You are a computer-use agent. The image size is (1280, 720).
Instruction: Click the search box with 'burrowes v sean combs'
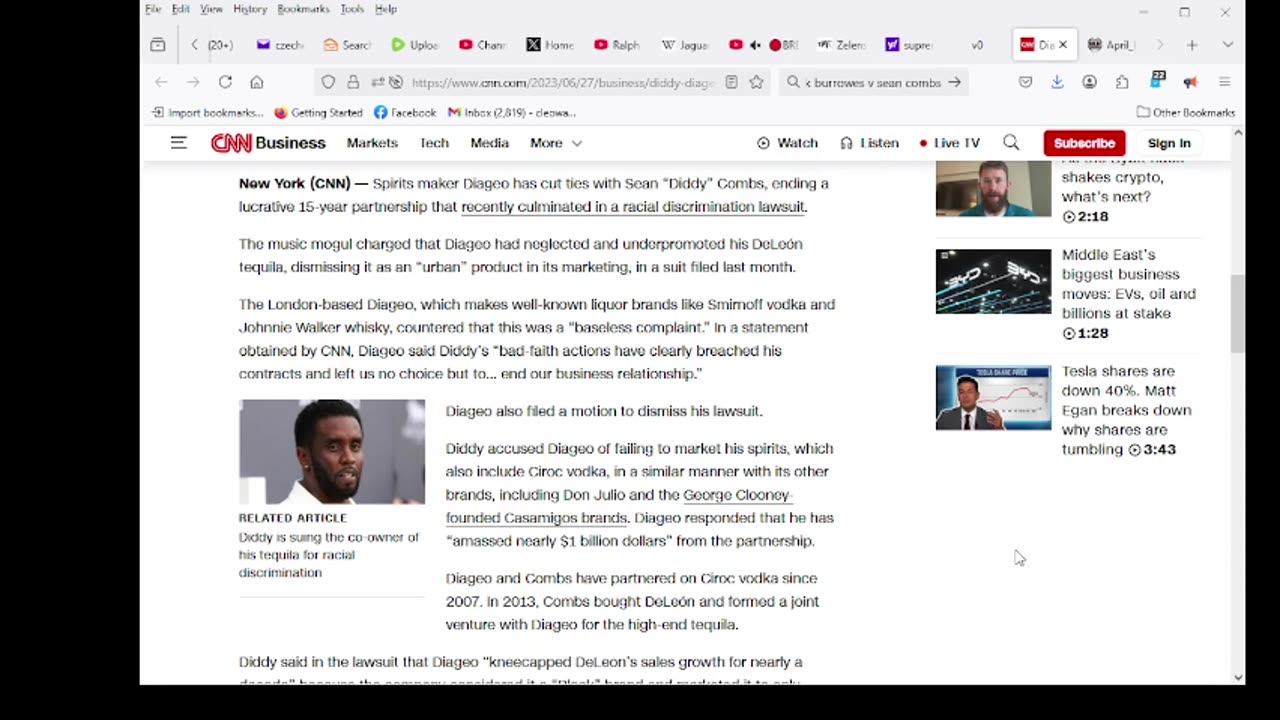(873, 83)
